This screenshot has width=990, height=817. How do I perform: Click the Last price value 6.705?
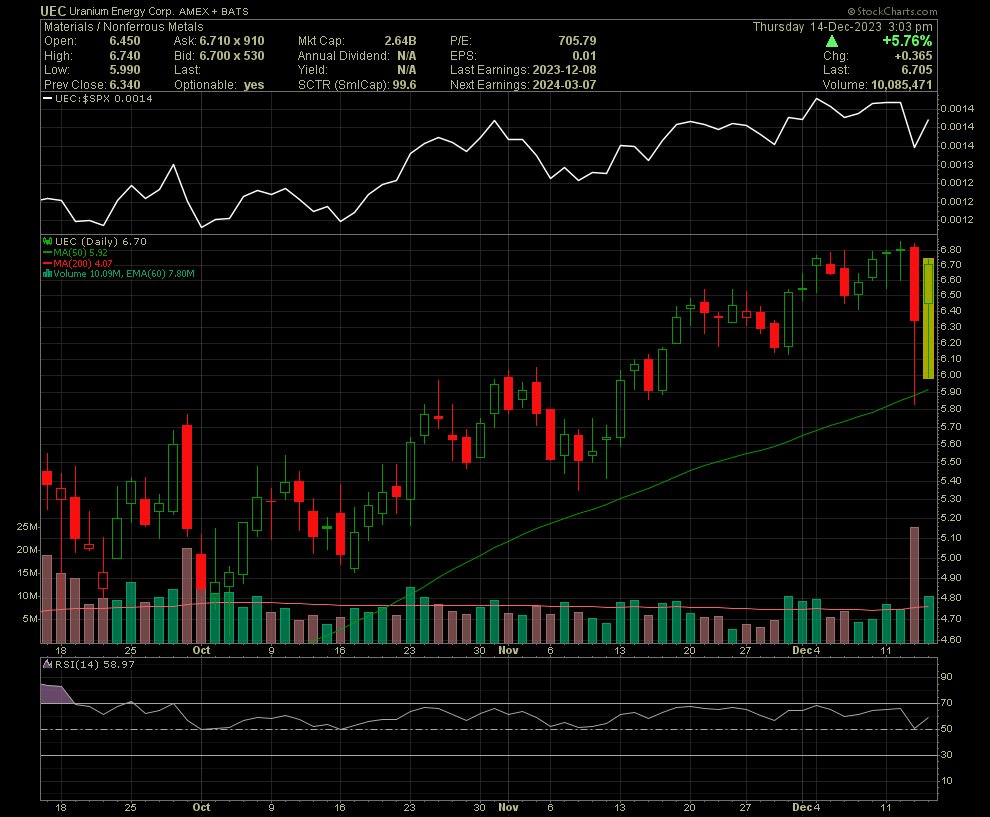click(917, 70)
